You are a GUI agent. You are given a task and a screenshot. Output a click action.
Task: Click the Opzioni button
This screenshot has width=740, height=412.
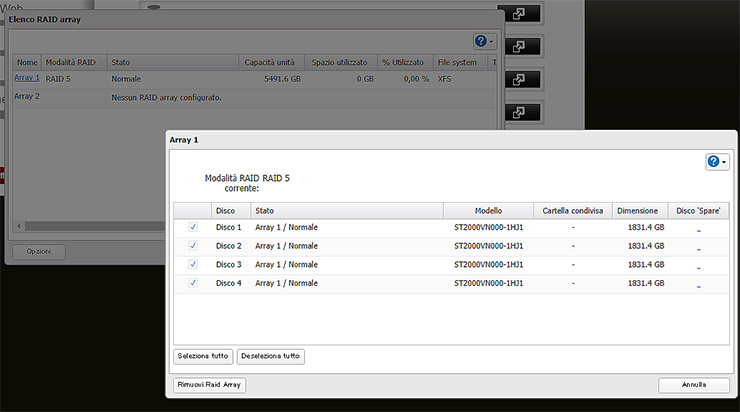point(38,251)
